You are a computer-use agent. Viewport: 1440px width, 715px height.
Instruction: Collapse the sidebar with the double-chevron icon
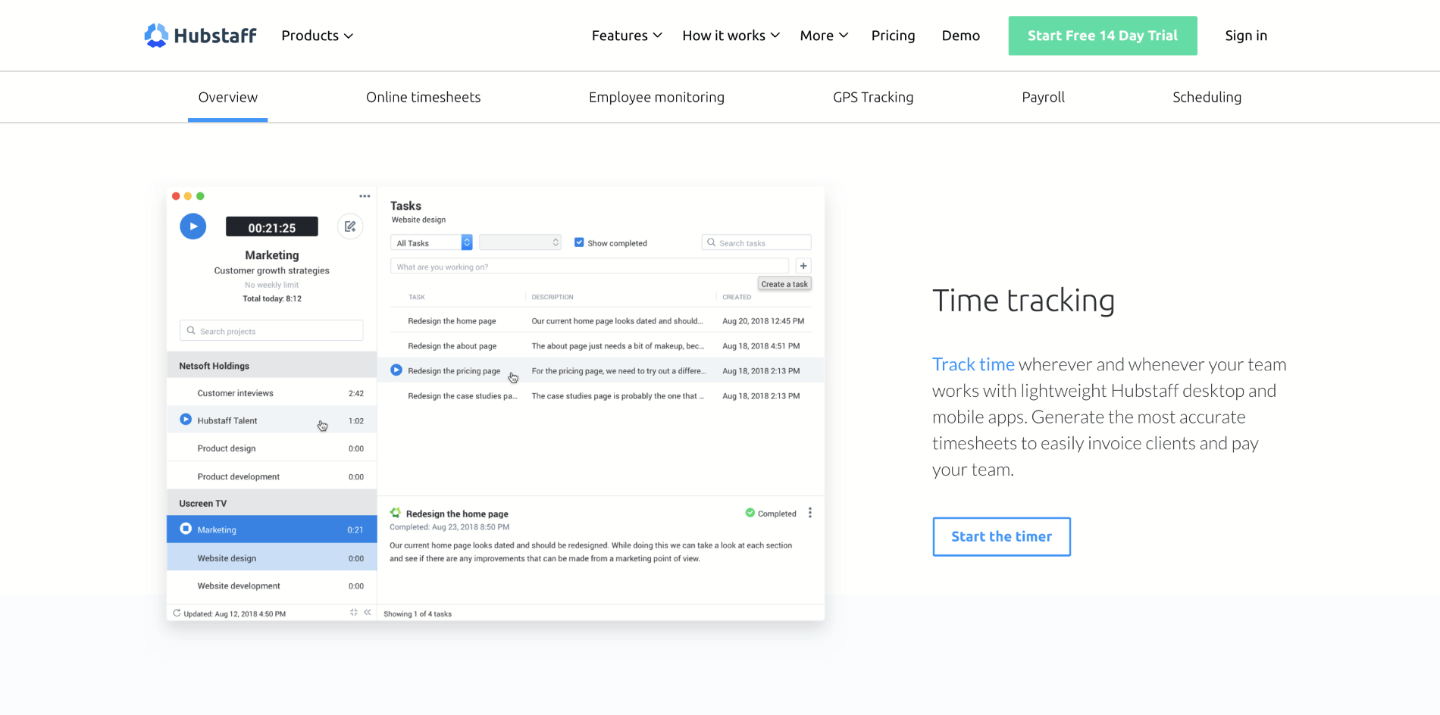367,612
